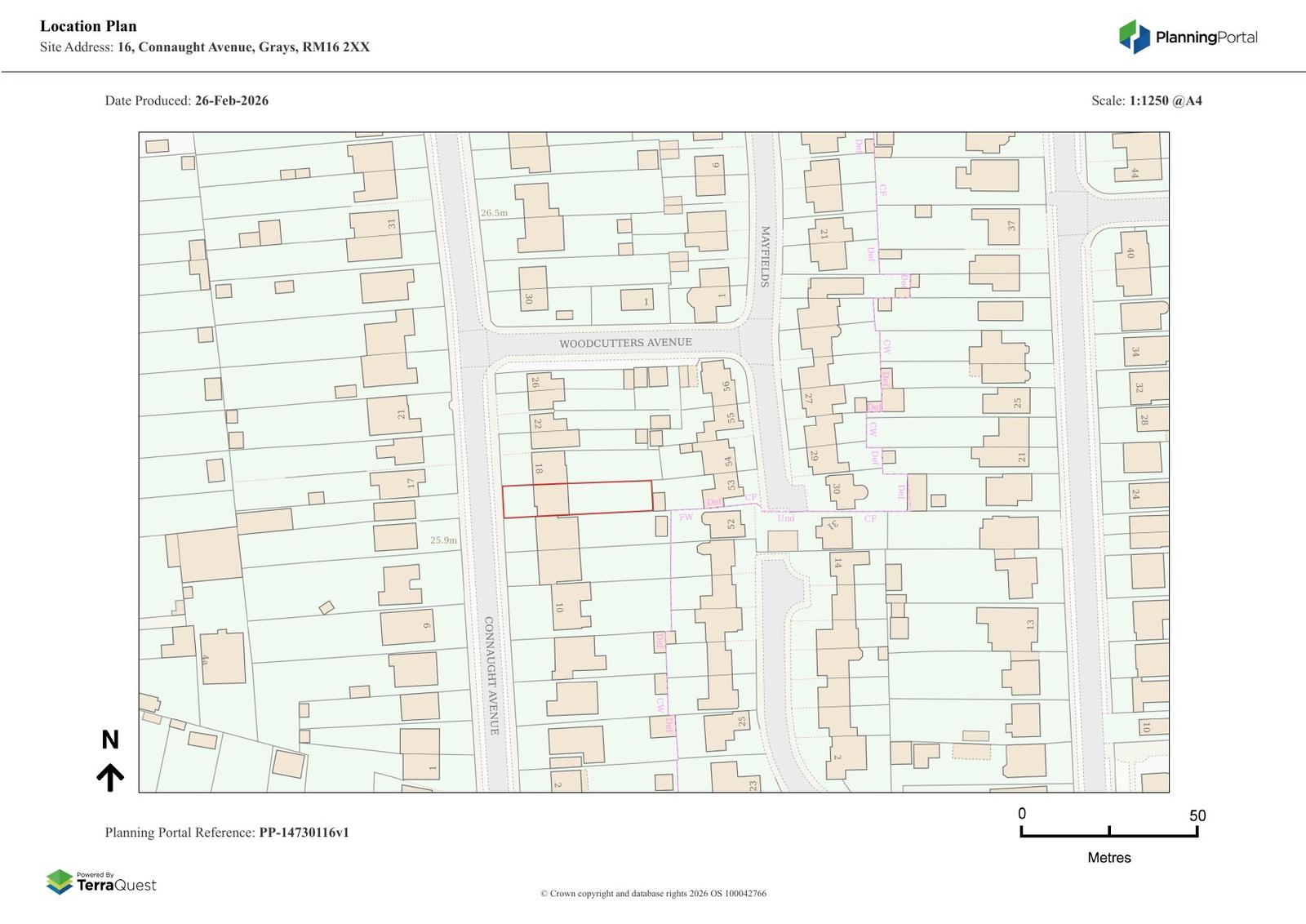This screenshot has width=1306, height=924.
Task: Click the north arrow symbol
Action: (110, 777)
